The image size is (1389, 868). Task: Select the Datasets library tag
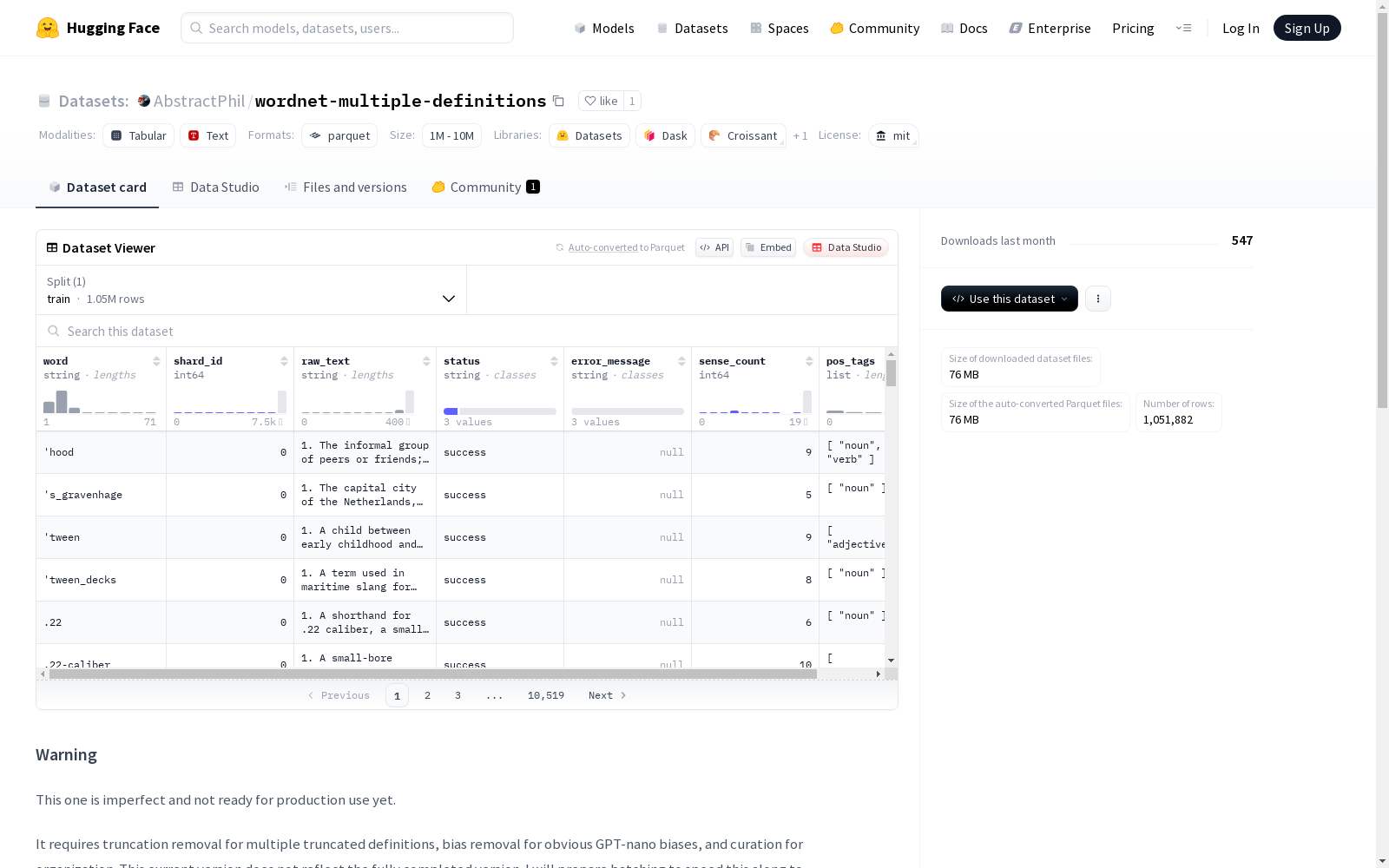tap(589, 135)
